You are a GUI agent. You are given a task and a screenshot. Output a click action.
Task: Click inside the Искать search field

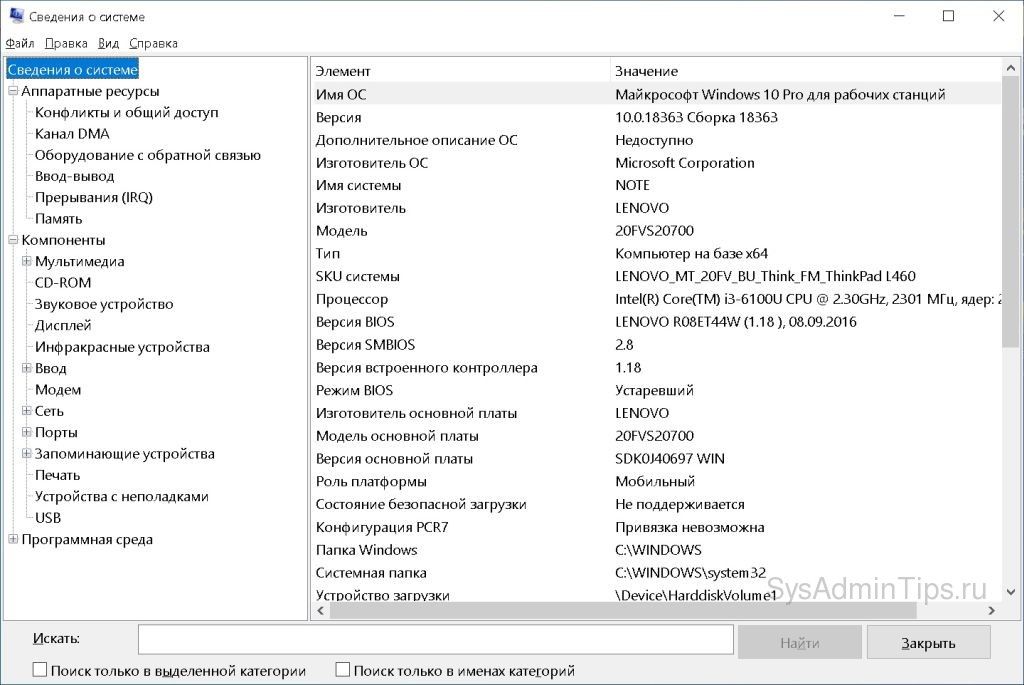point(435,640)
